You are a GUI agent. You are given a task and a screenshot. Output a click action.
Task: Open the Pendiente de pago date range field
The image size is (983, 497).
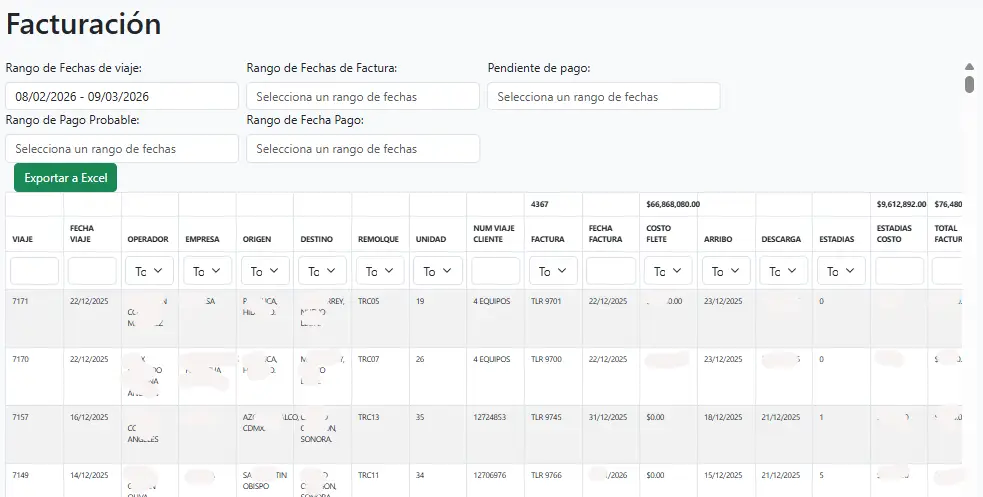point(604,97)
